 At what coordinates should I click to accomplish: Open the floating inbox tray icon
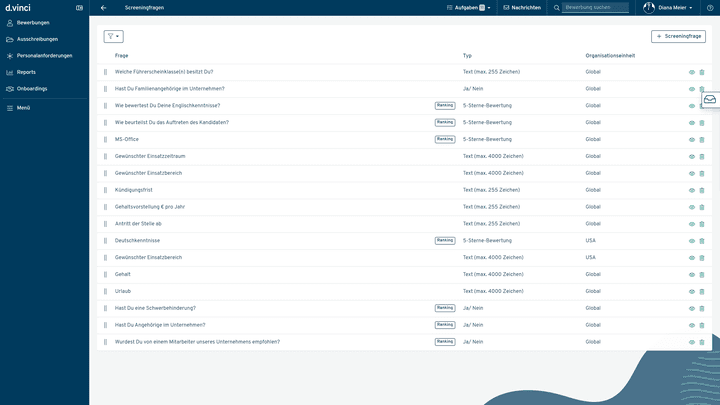point(709,100)
